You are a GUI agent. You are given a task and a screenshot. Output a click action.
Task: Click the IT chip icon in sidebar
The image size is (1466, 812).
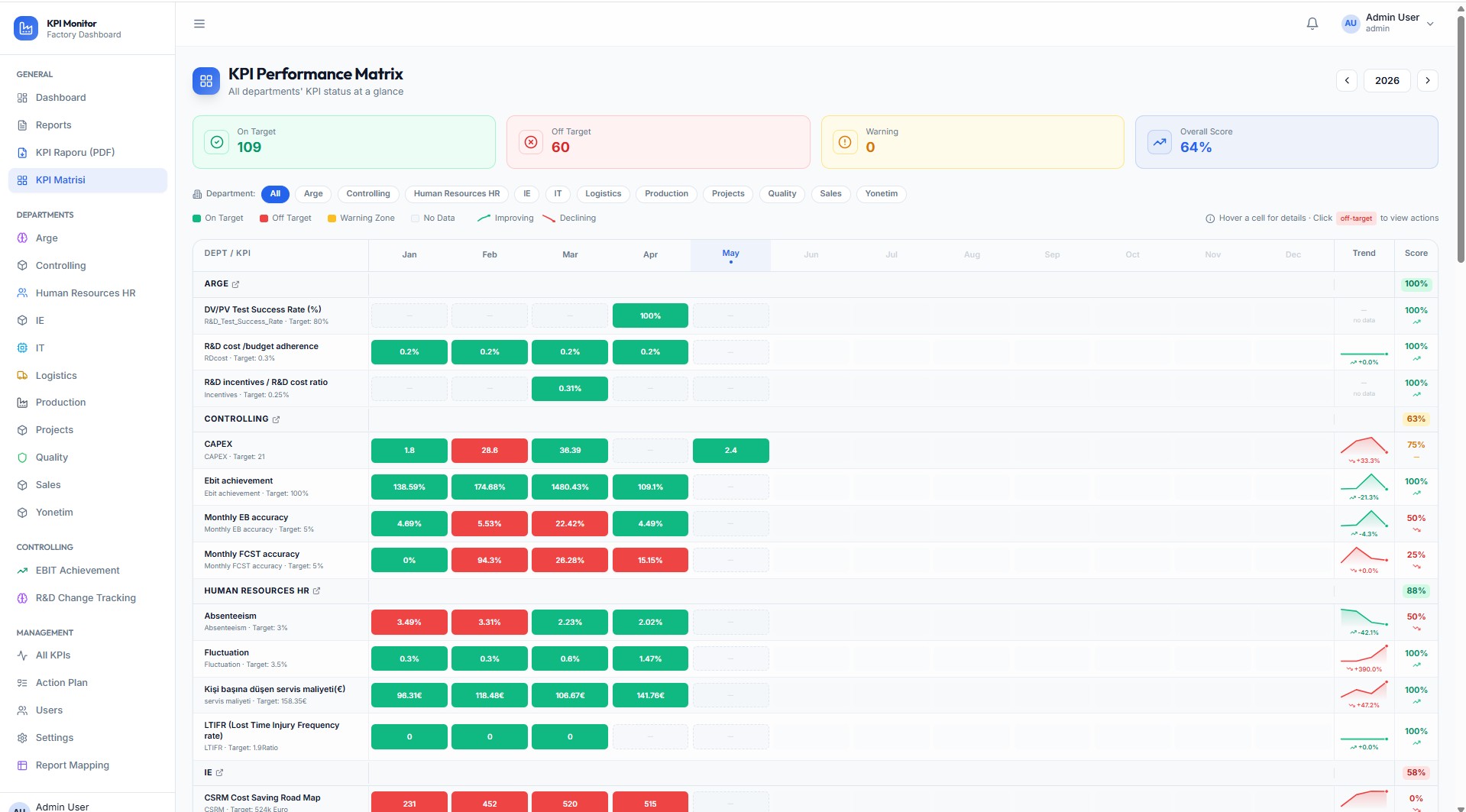22,348
